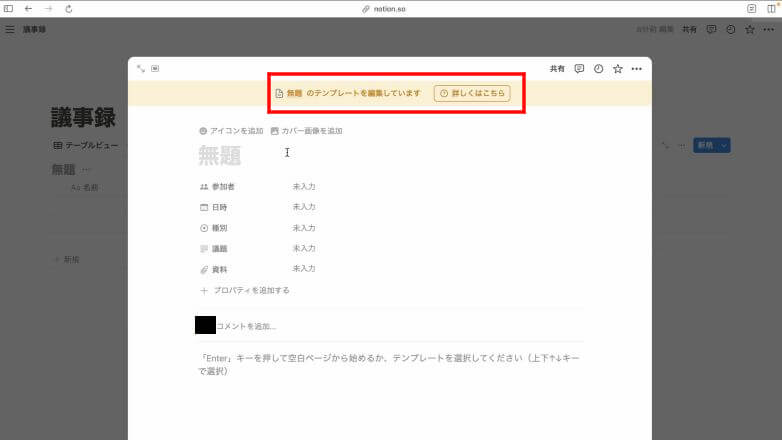Open the dropdown arrow beside 新規 button

tap(724, 145)
